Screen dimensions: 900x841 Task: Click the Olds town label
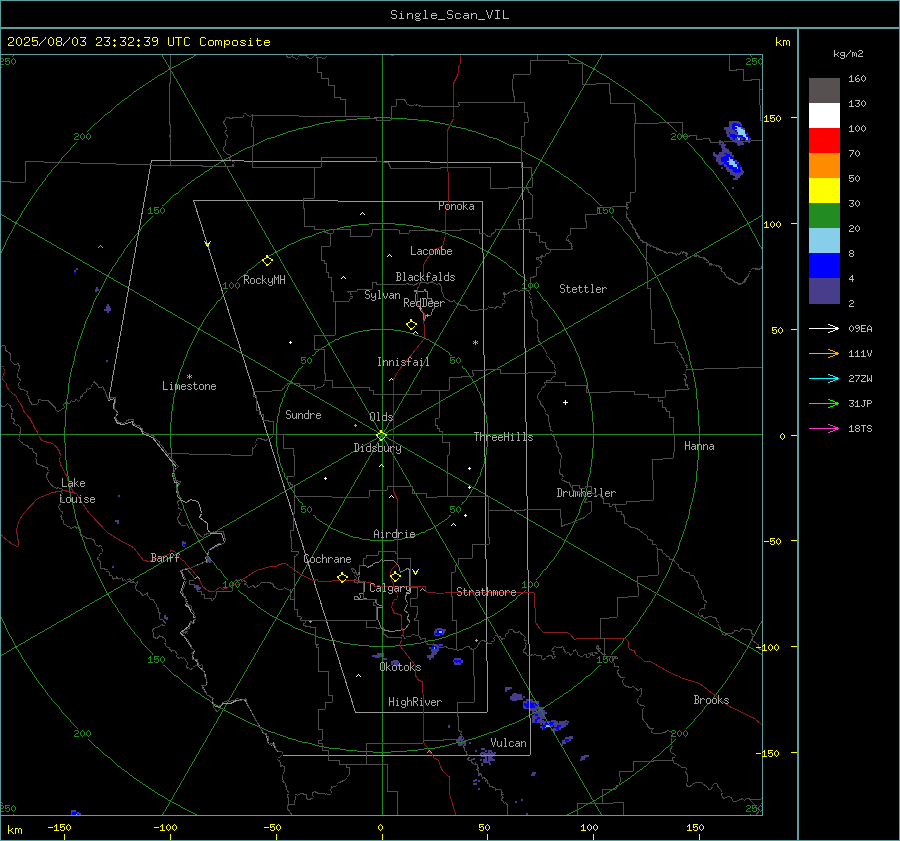point(381,417)
